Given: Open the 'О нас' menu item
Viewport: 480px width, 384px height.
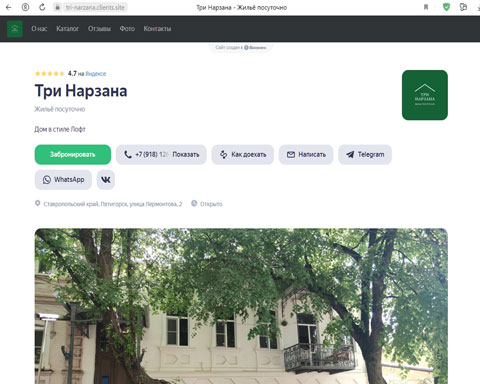Looking at the screenshot, I should pos(39,29).
